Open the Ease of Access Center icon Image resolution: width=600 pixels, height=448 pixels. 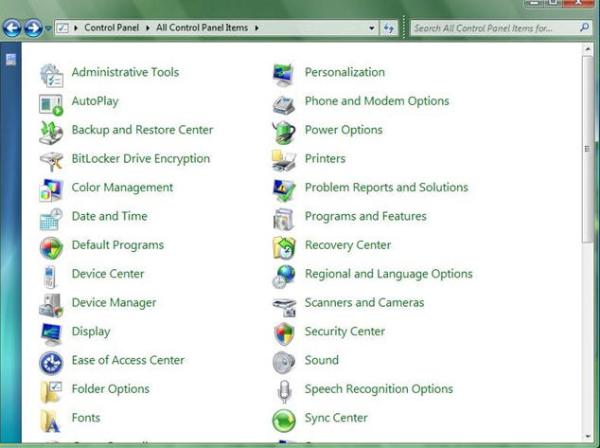tap(51, 363)
